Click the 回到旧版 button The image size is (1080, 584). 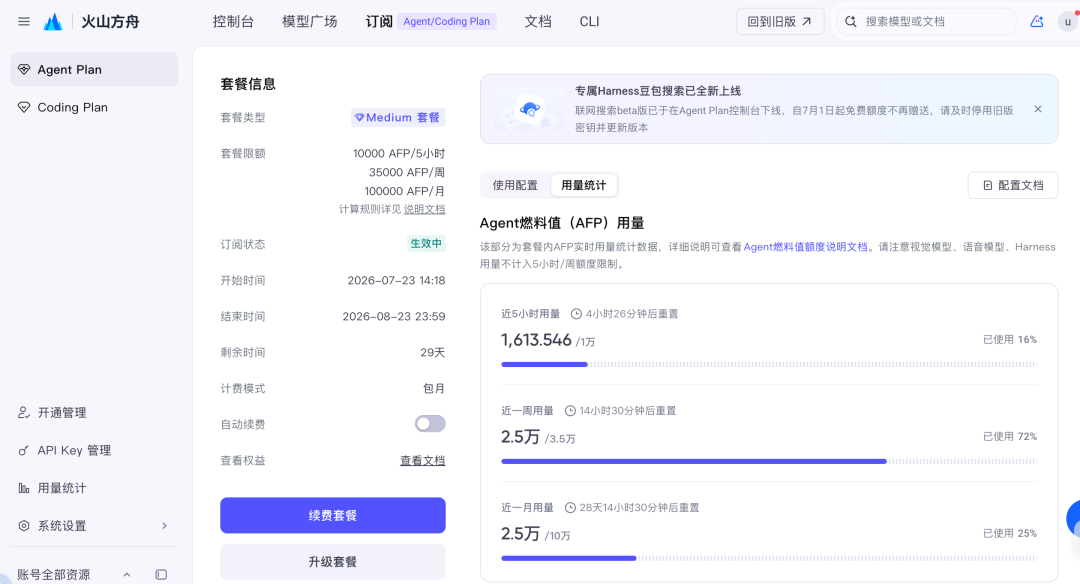click(x=780, y=21)
